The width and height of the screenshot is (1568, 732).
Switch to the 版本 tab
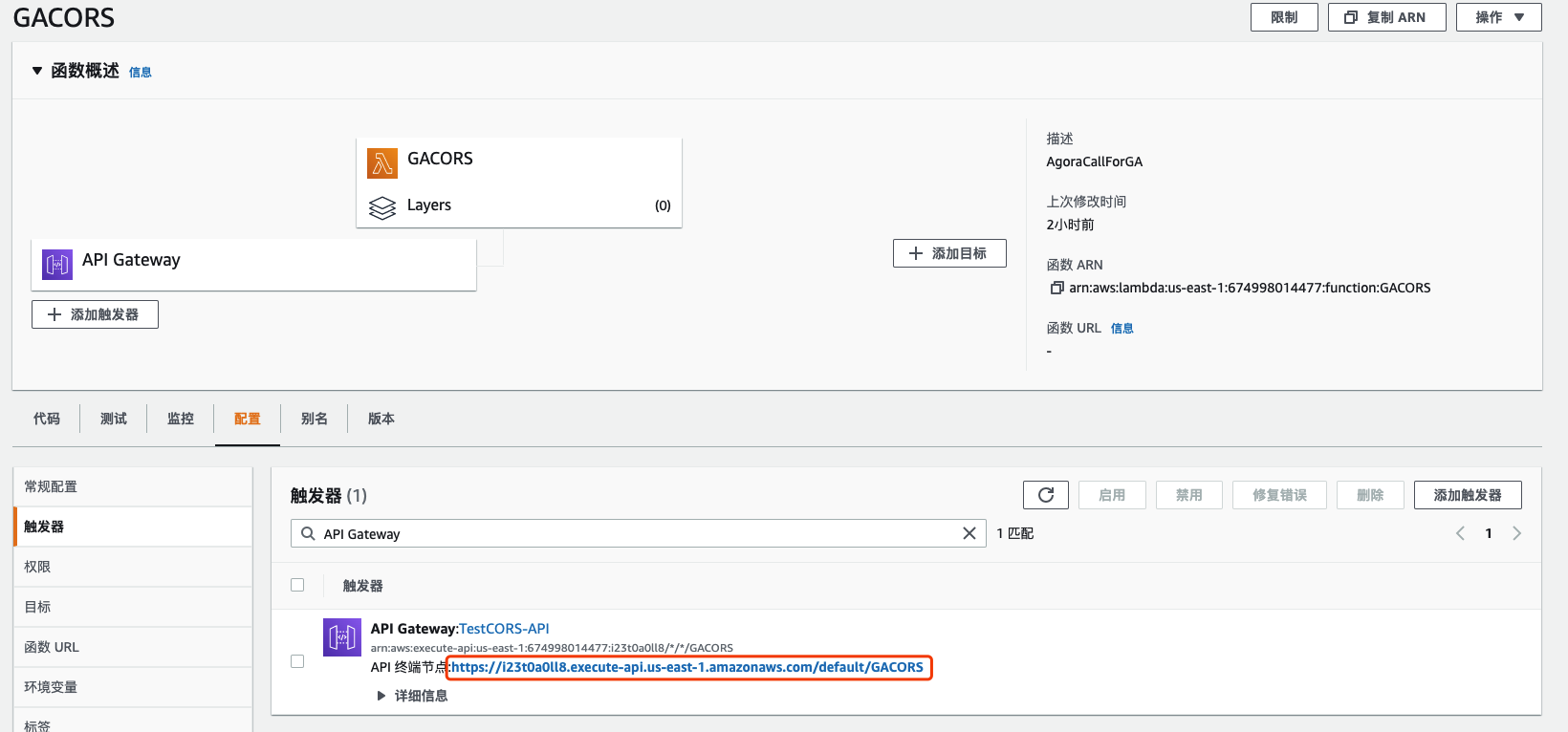381,419
